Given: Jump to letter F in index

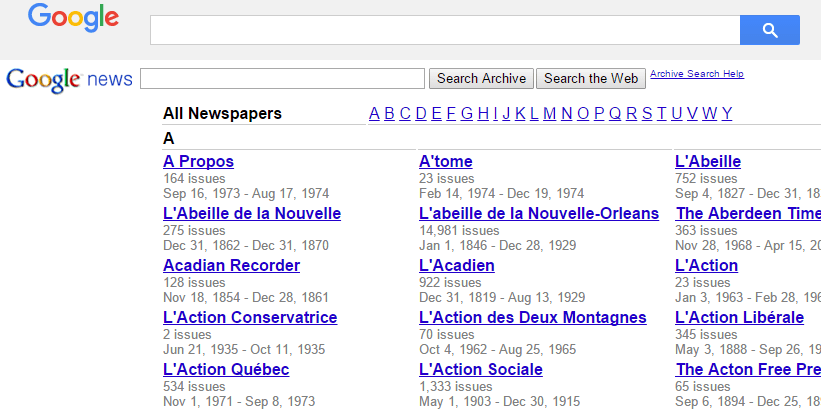Looking at the screenshot, I should tap(451, 114).
